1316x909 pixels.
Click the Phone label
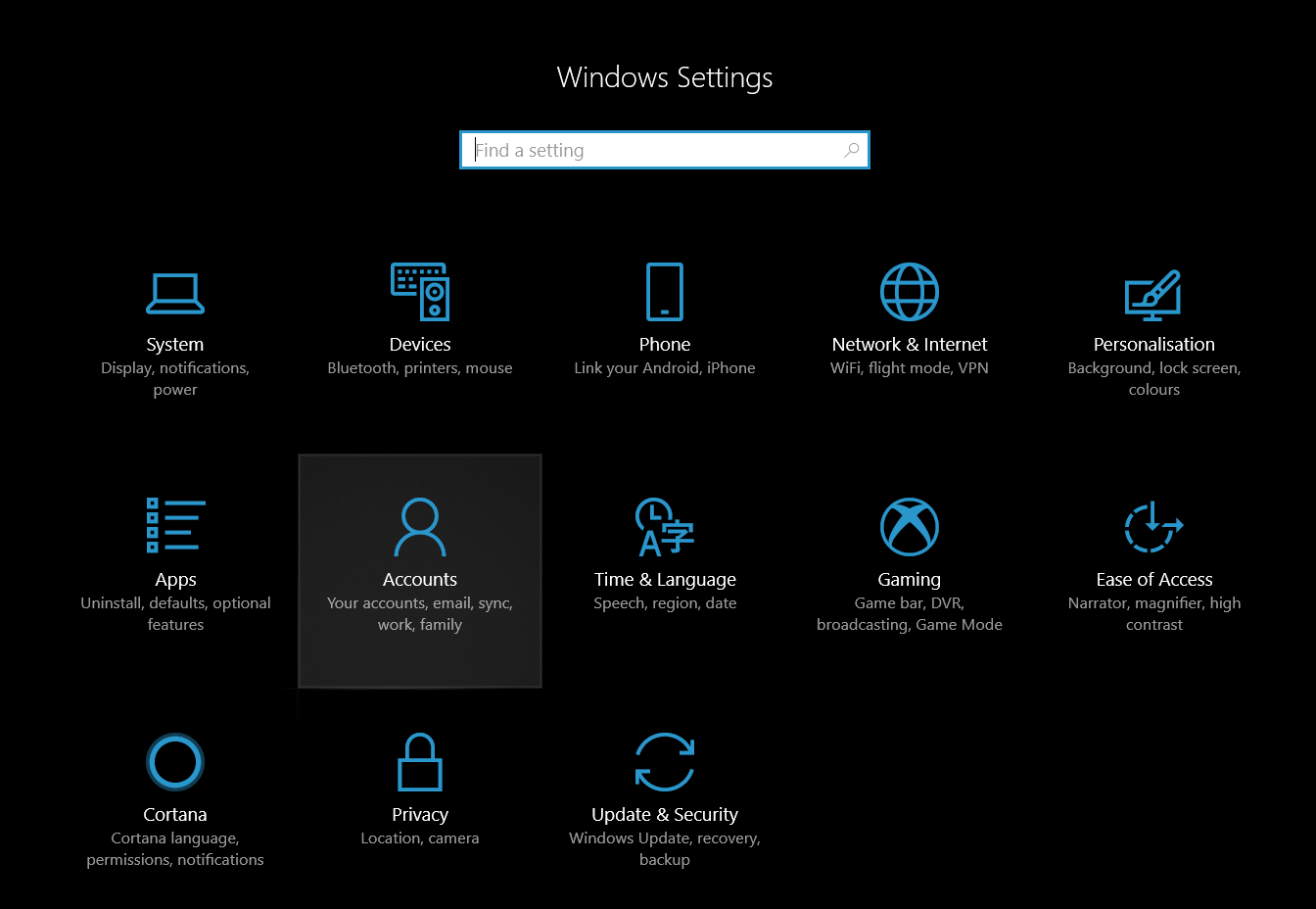(x=665, y=344)
